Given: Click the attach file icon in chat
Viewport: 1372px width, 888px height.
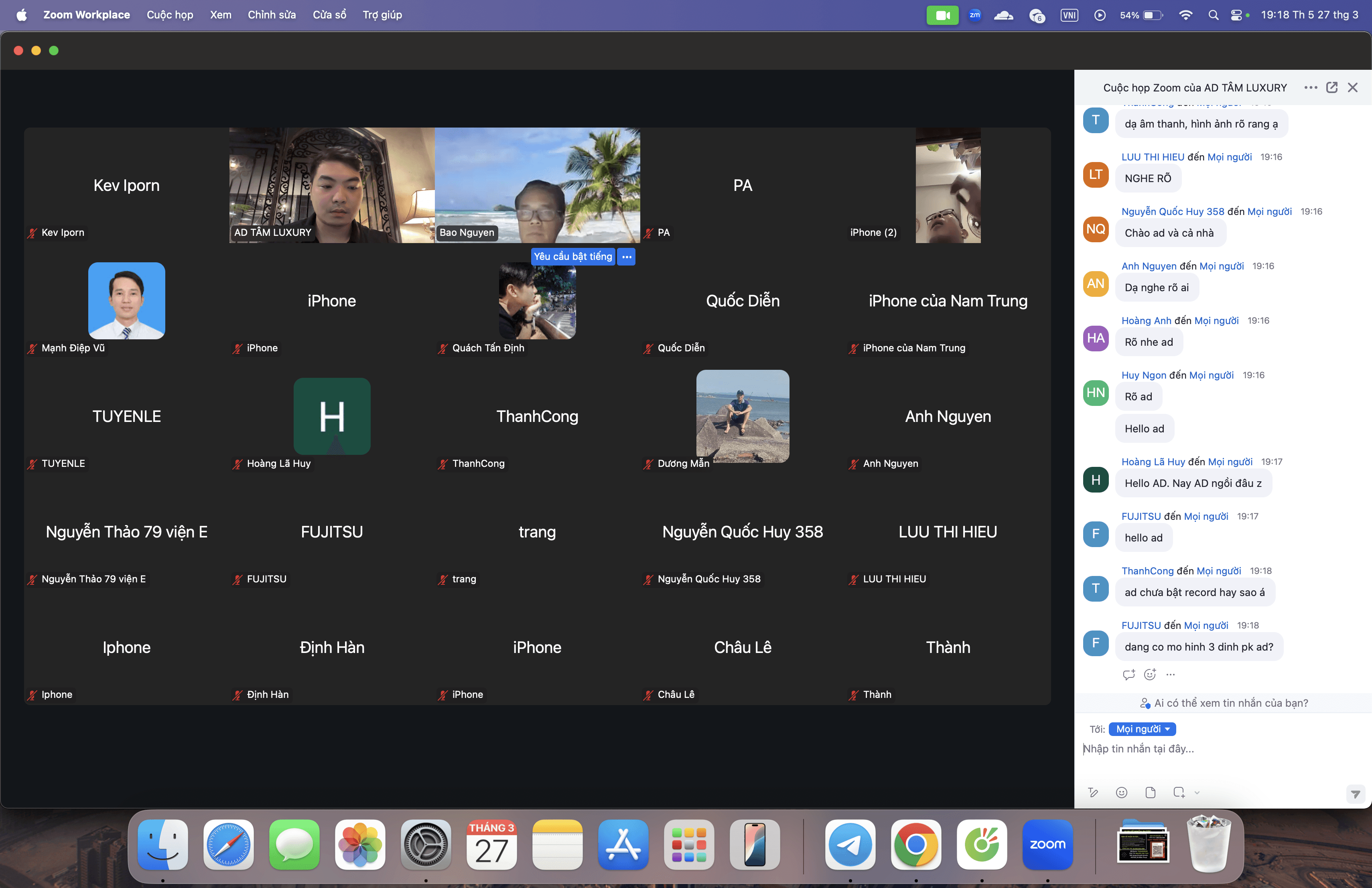Looking at the screenshot, I should (1150, 793).
